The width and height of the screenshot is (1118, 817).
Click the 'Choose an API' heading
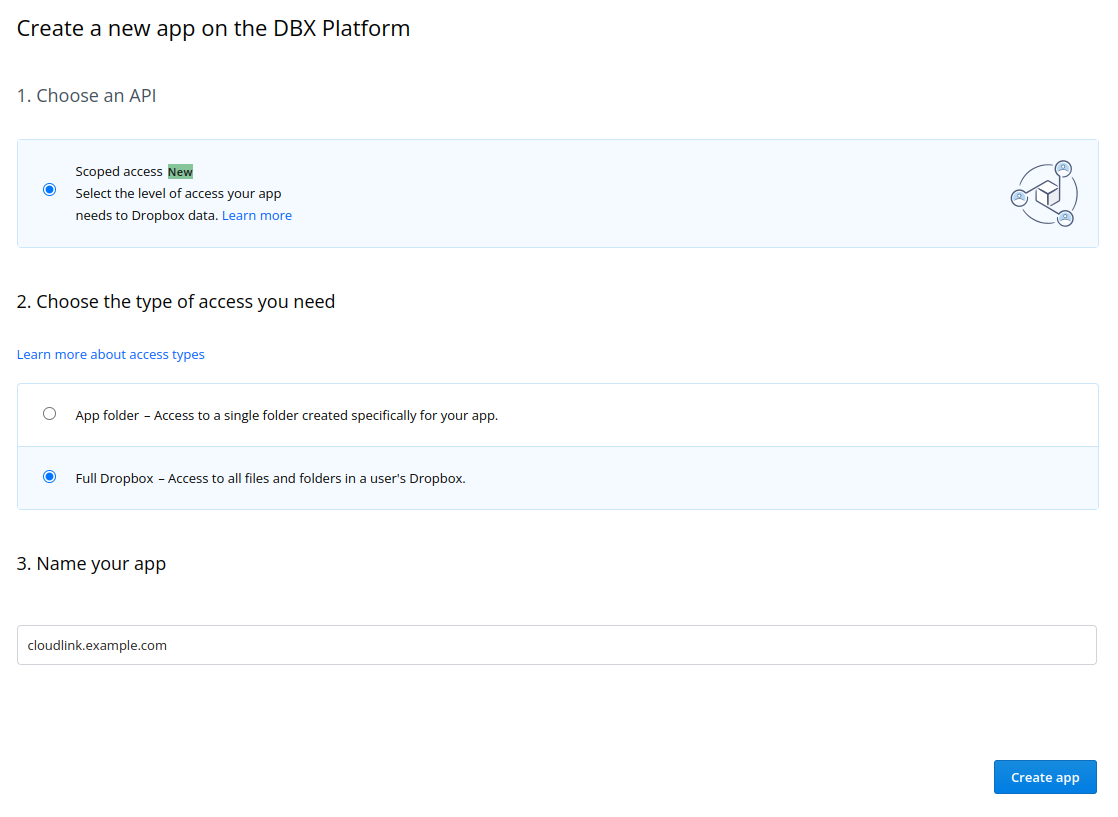click(87, 96)
